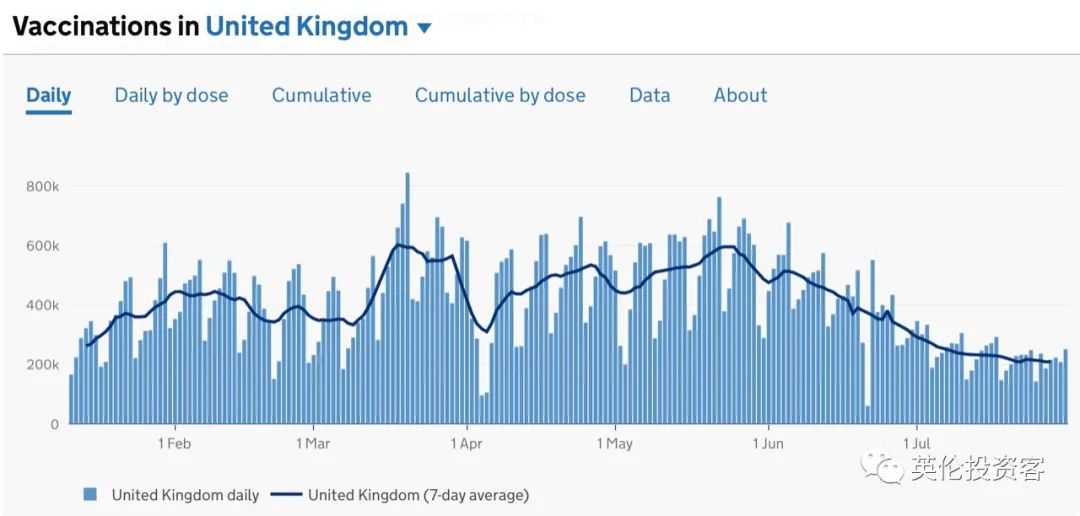Click the 200k y-axis label
1080x516 pixels.
pos(43,365)
